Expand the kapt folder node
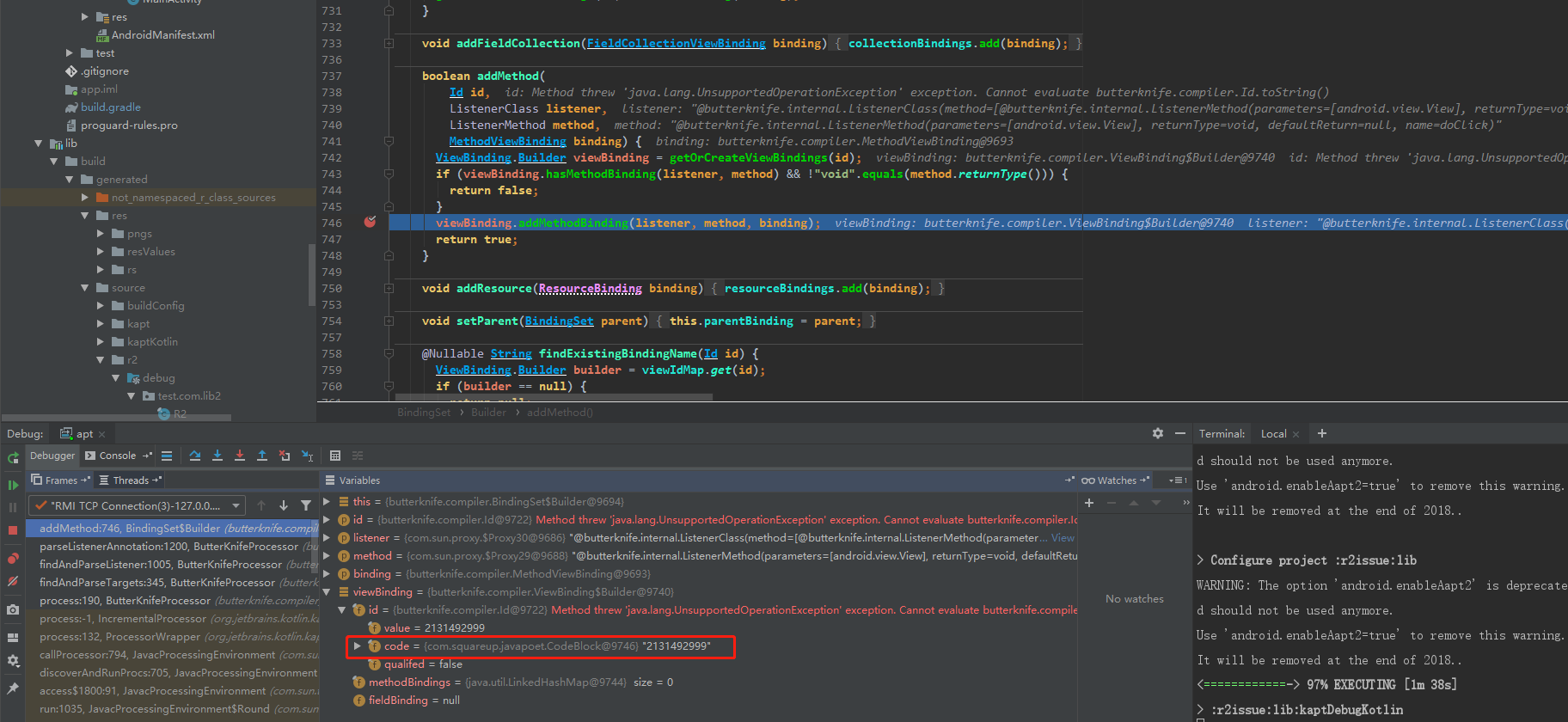 (x=101, y=324)
